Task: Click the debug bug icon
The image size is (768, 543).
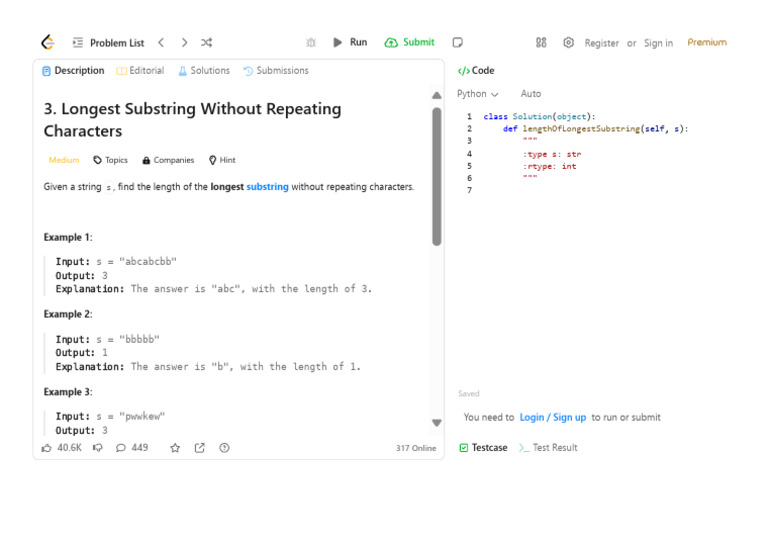Action: pyautogui.click(x=311, y=43)
